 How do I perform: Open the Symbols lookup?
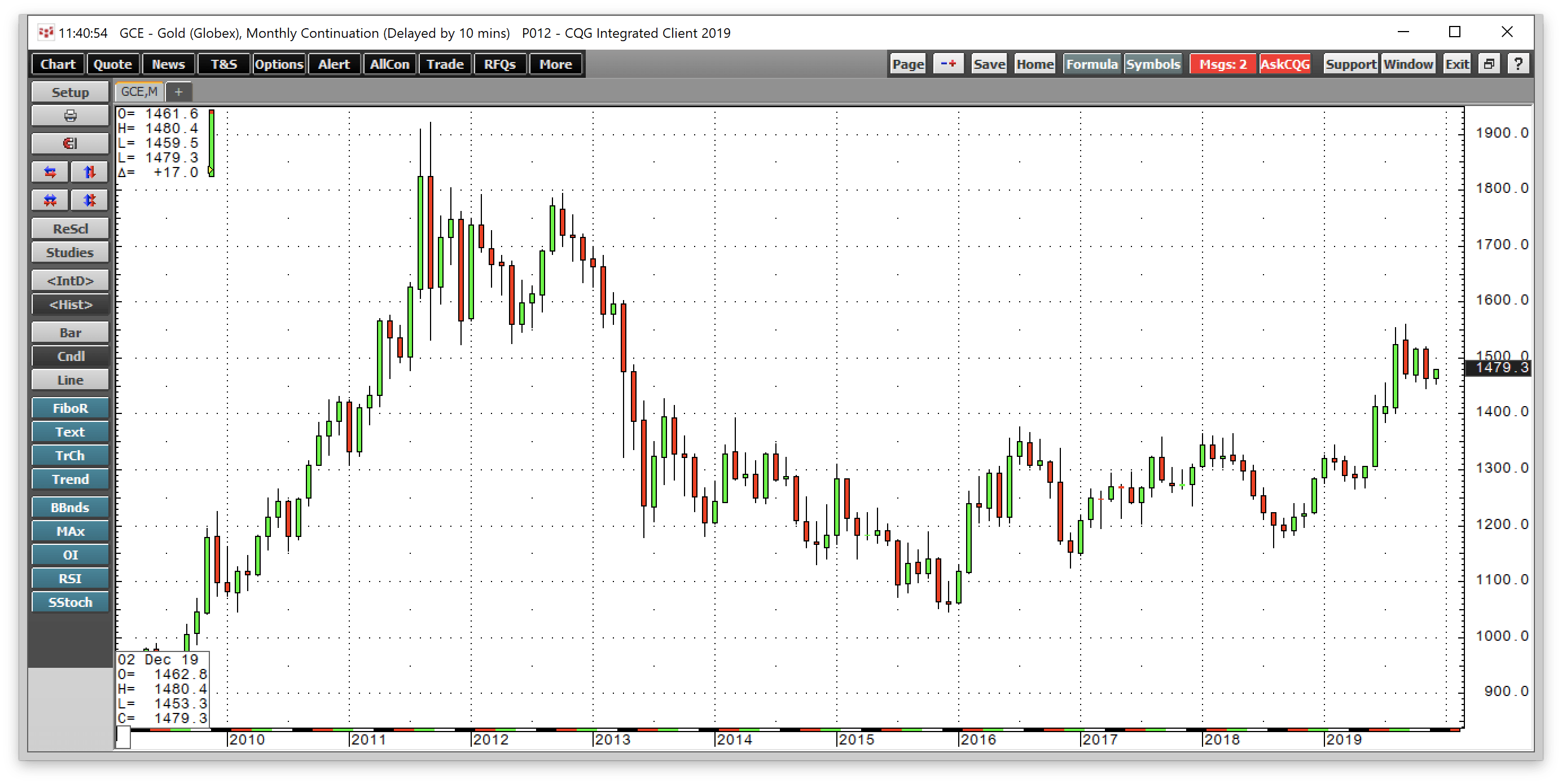coord(1153,64)
